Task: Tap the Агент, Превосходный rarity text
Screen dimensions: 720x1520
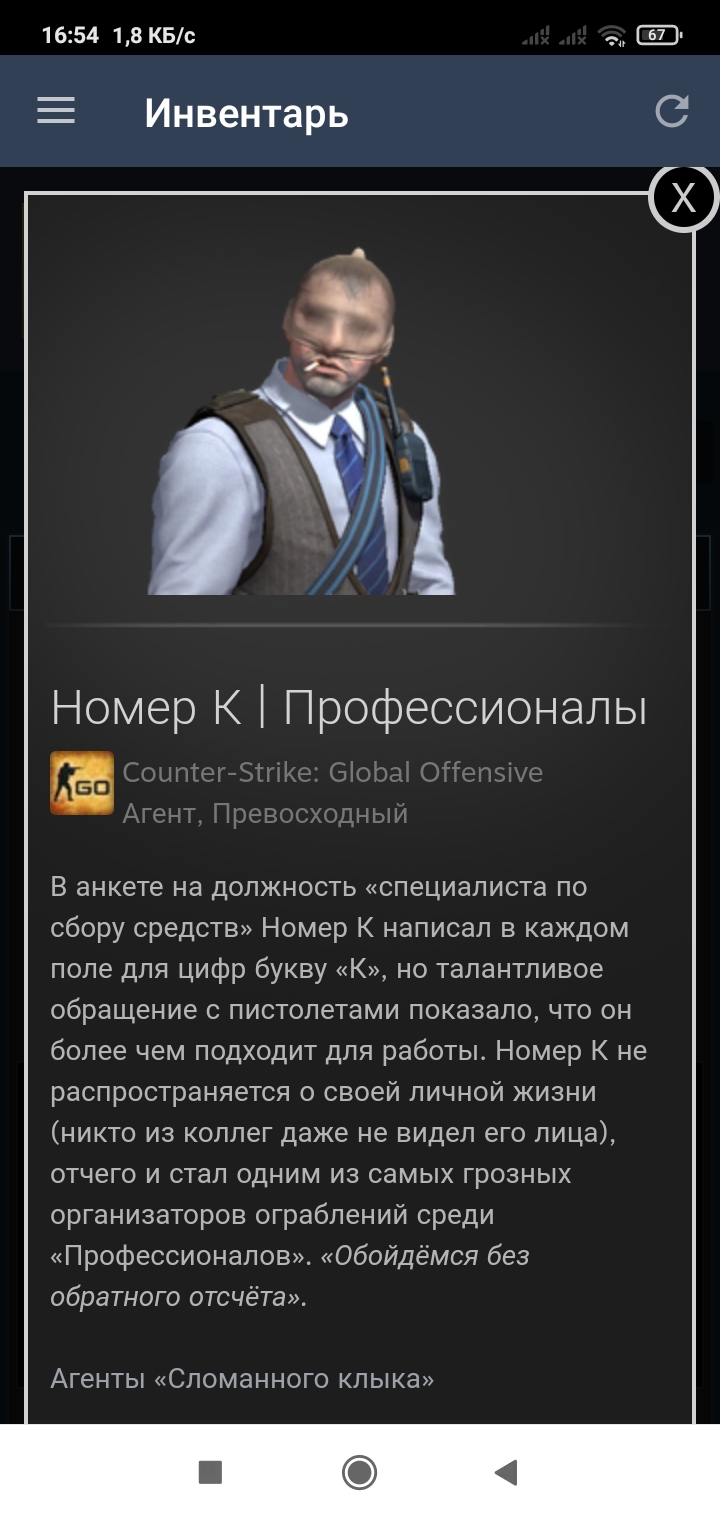Action: pos(265,813)
